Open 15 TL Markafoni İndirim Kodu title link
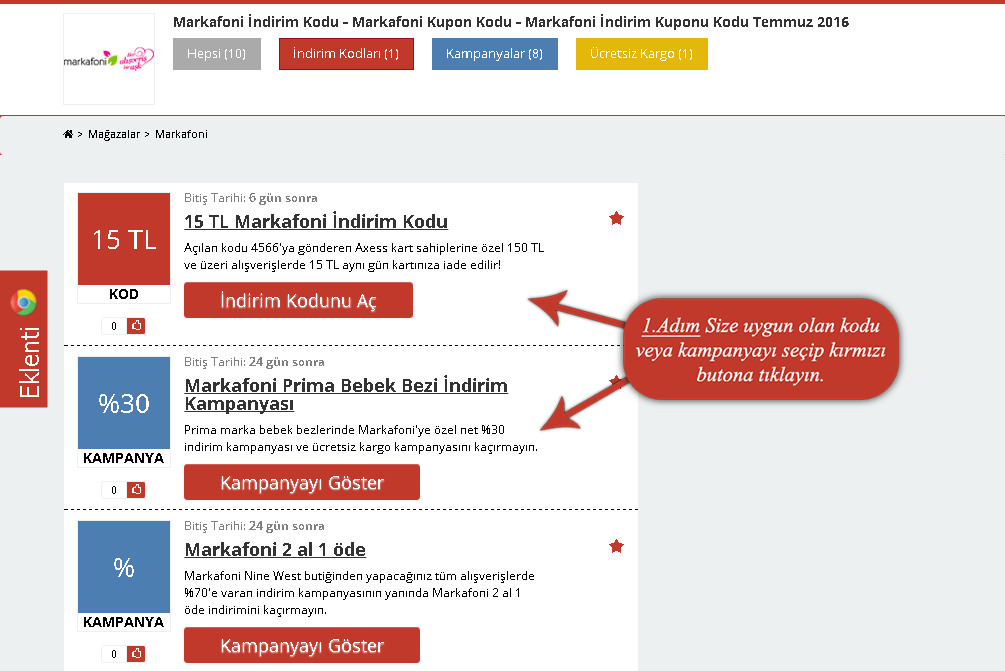This screenshot has width=1005, height=671. [x=316, y=222]
